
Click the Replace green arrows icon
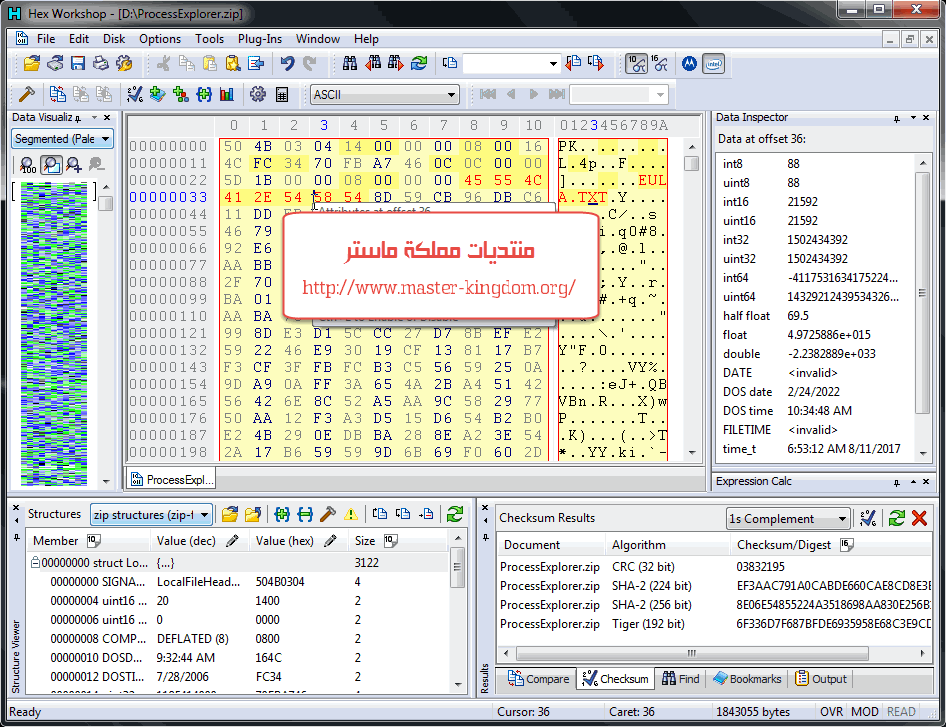pos(419,63)
